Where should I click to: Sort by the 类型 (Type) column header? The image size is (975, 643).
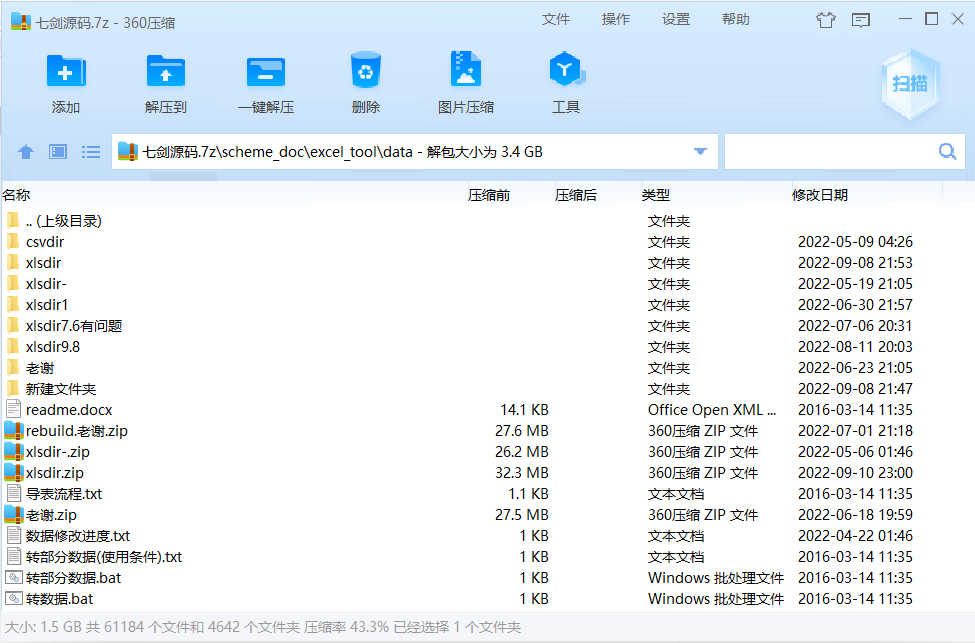655,195
